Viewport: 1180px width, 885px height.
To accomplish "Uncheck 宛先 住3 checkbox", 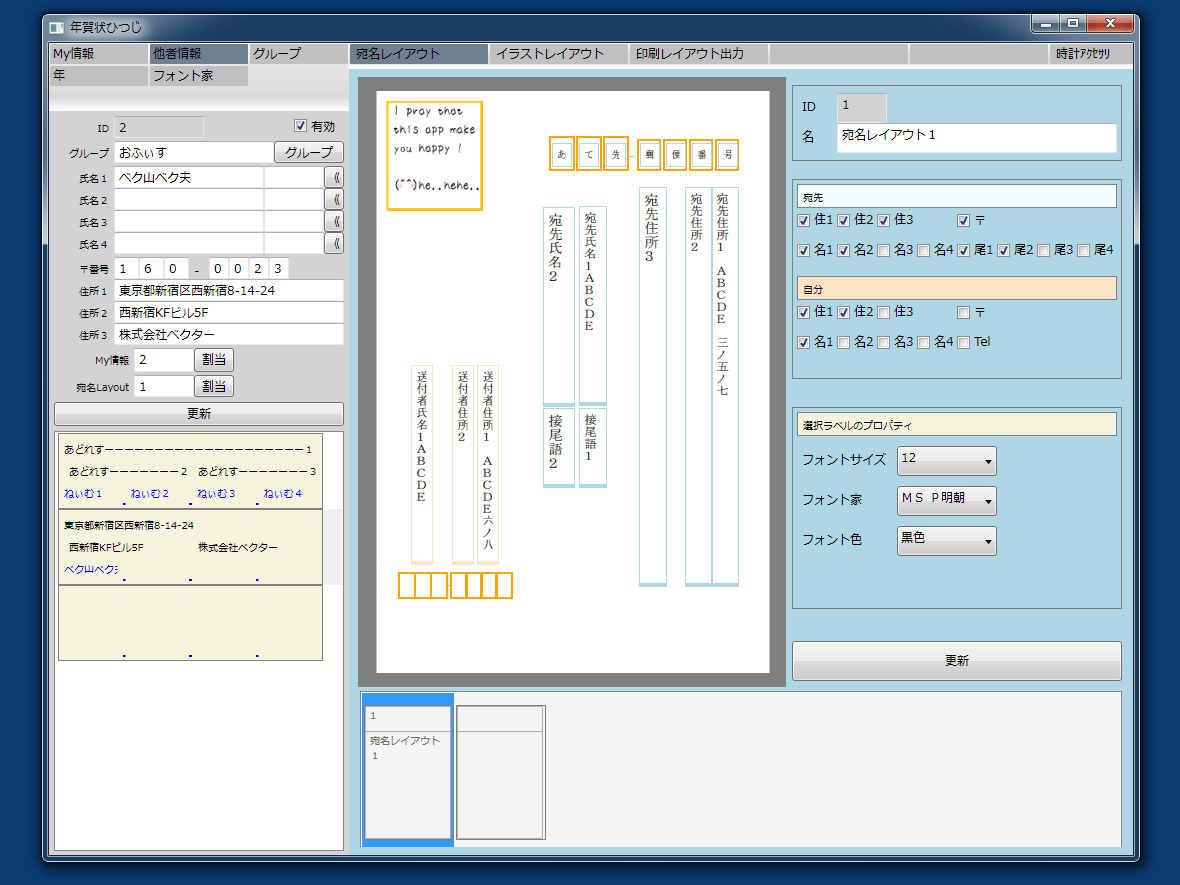I will click(883, 220).
